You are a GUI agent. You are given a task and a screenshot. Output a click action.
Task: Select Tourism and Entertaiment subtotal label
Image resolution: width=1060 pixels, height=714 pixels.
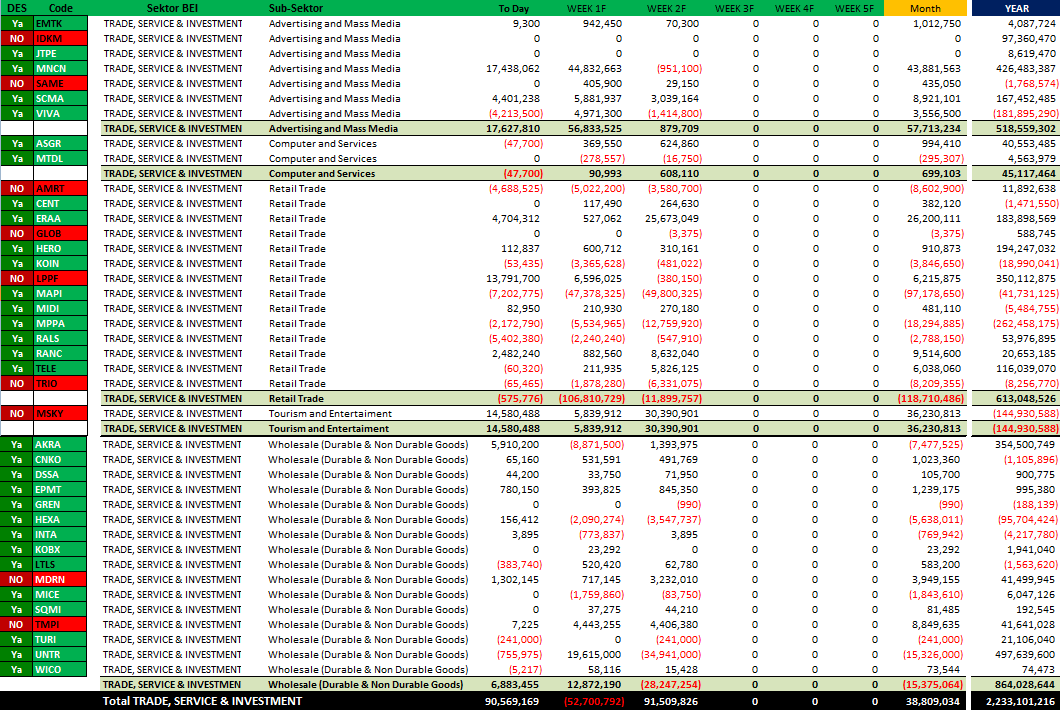click(329, 428)
